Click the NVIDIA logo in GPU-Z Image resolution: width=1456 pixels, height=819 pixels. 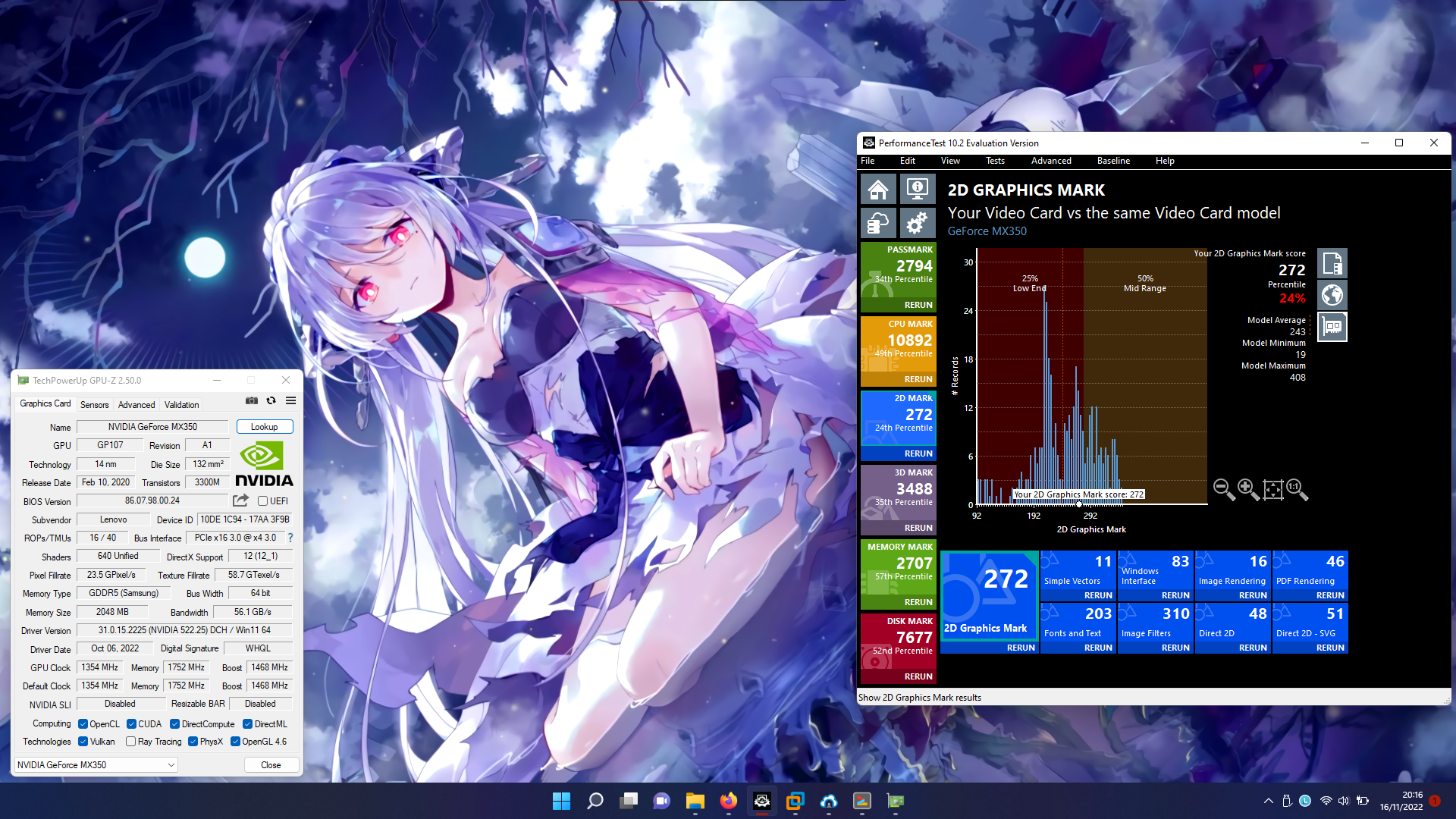pos(264,465)
